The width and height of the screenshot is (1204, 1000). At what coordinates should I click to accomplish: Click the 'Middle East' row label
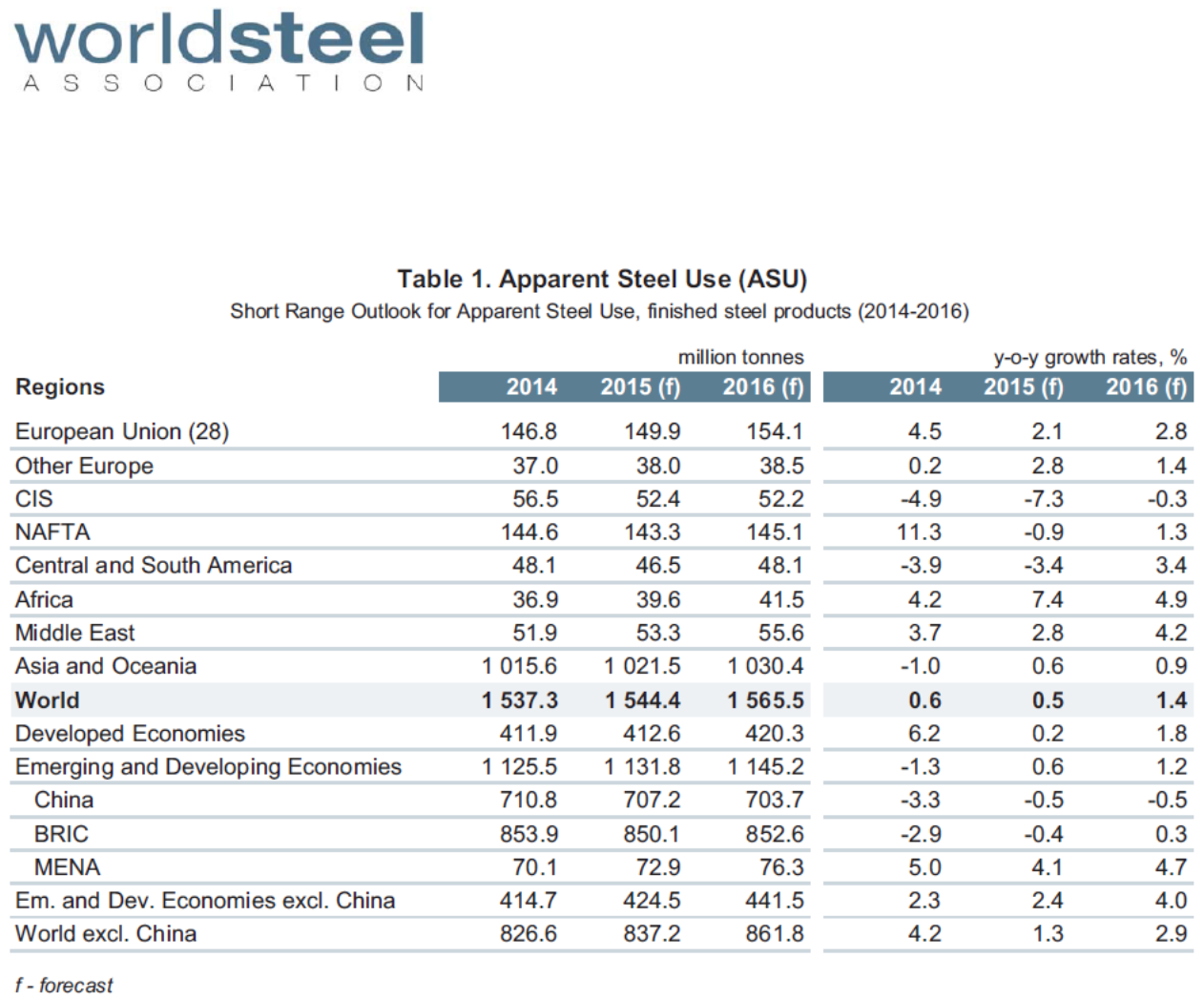click(75, 633)
